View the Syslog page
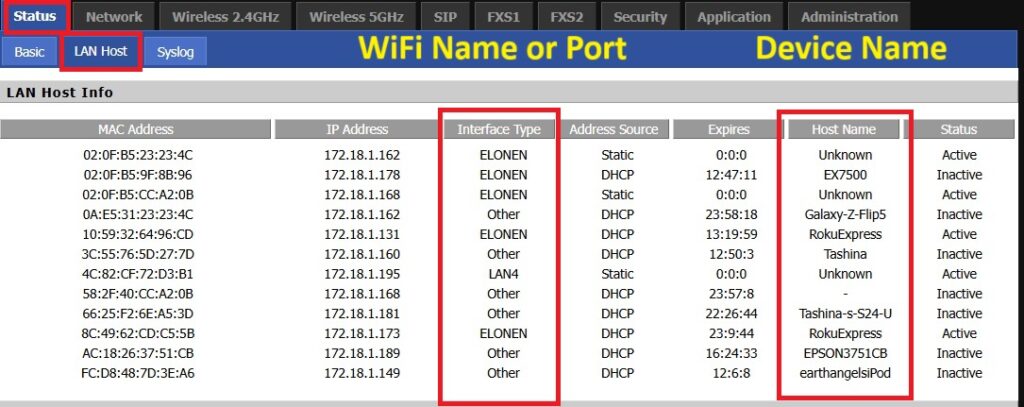This screenshot has width=1024, height=407. click(x=175, y=52)
